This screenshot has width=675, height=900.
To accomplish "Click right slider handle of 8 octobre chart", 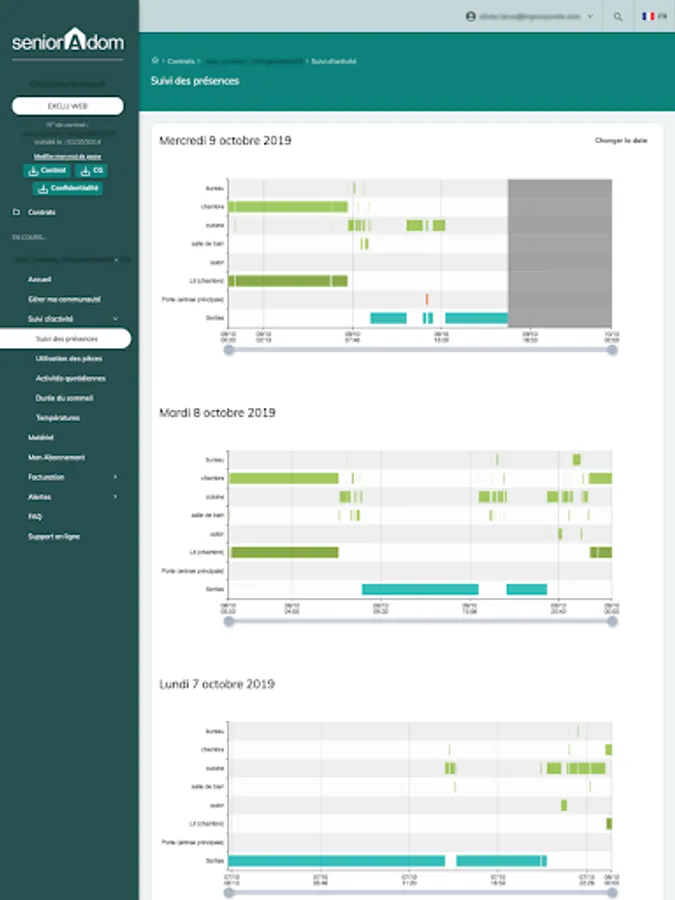I will [x=612, y=621].
